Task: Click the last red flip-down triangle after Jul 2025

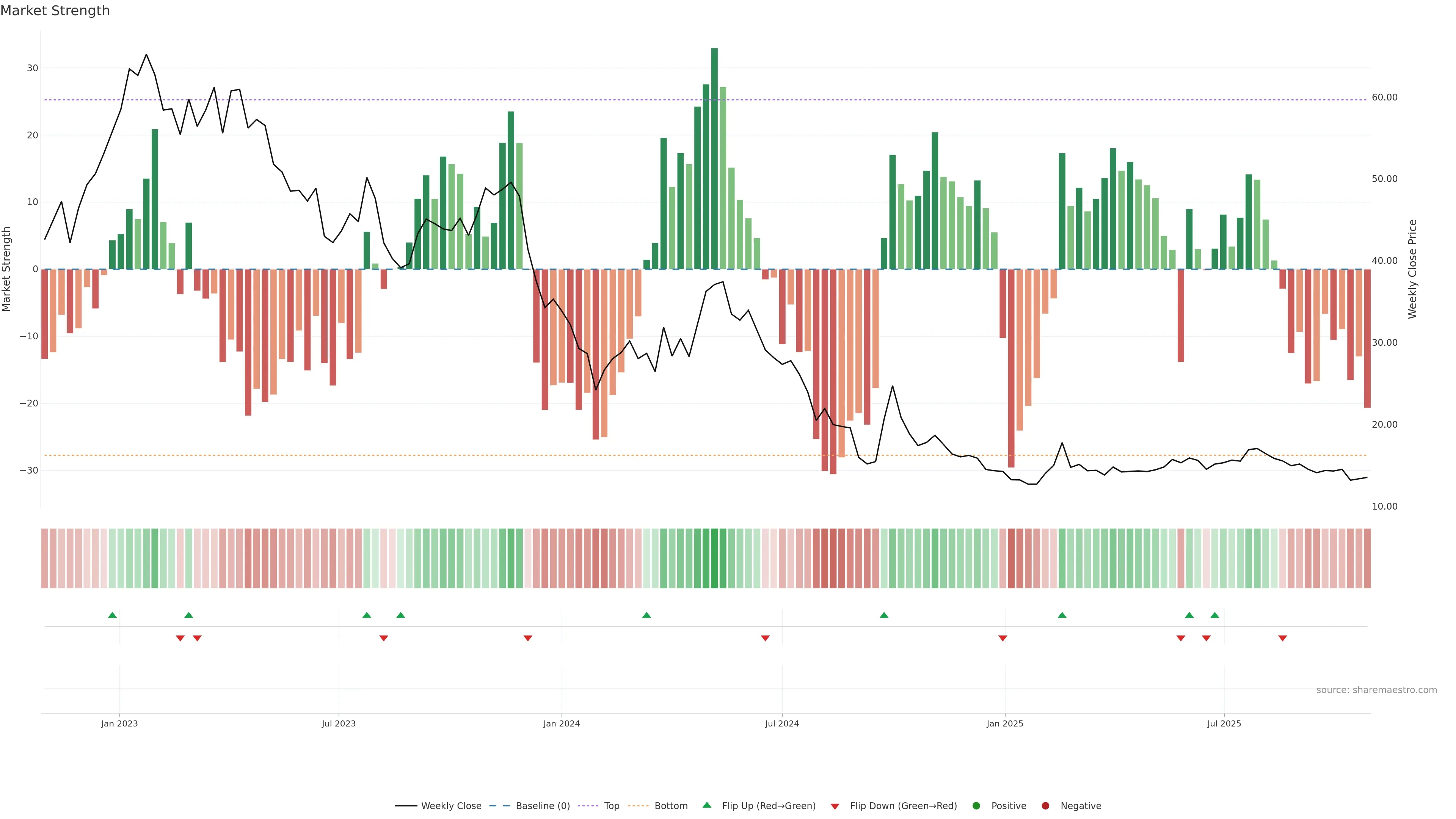Action: pyautogui.click(x=1282, y=638)
